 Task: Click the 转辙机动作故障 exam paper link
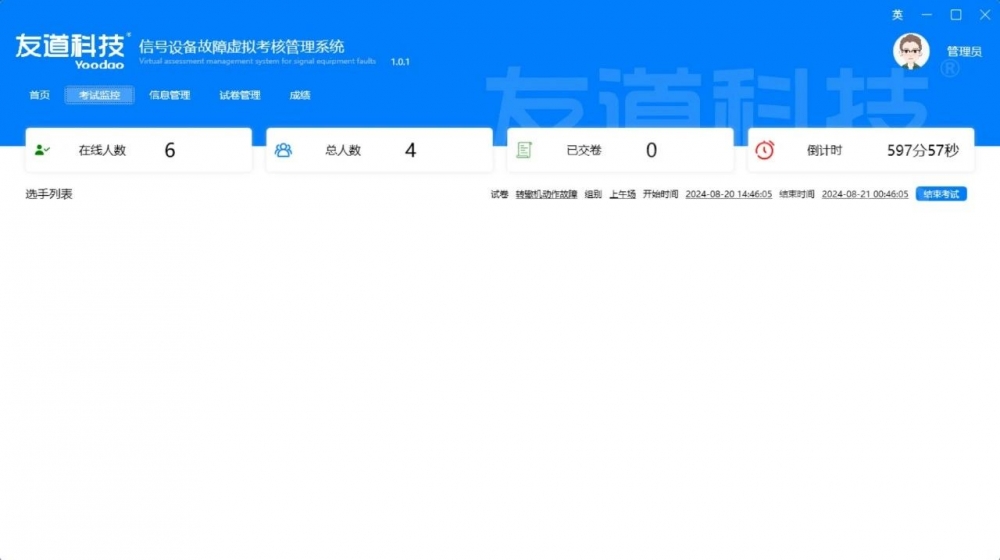tap(546, 194)
